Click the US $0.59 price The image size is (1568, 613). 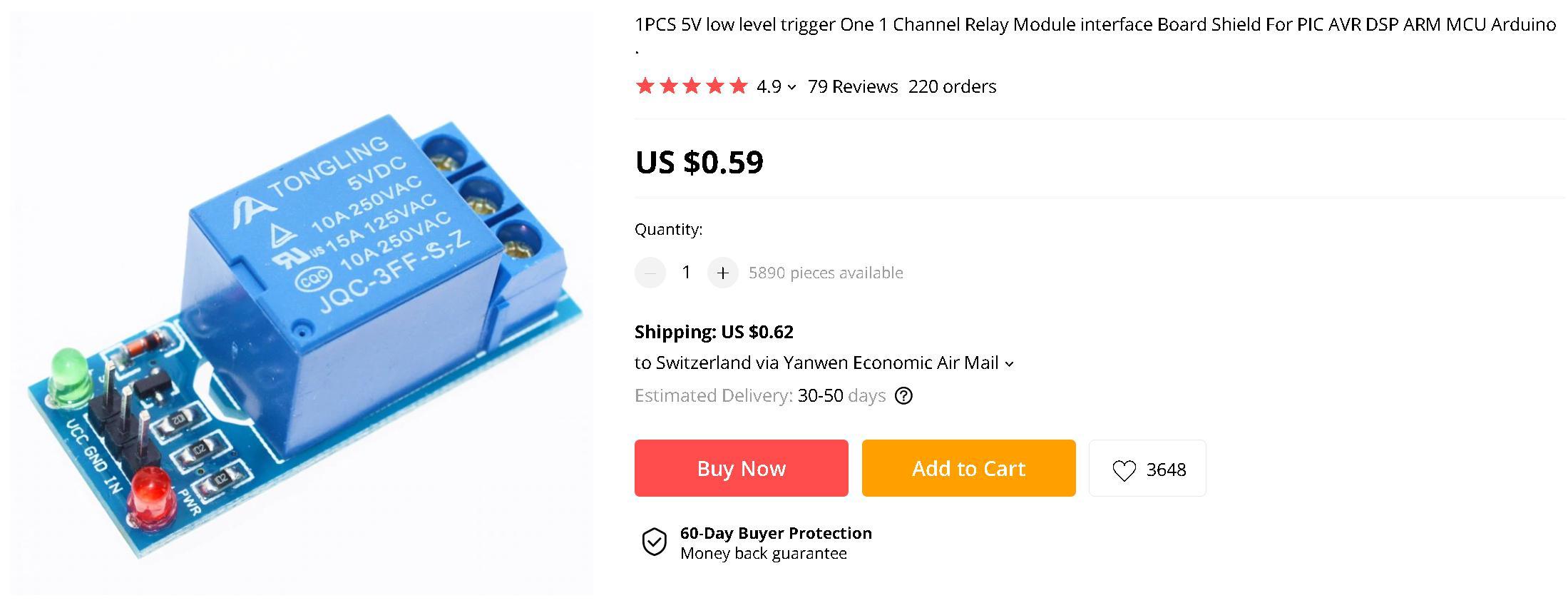pyautogui.click(x=699, y=162)
